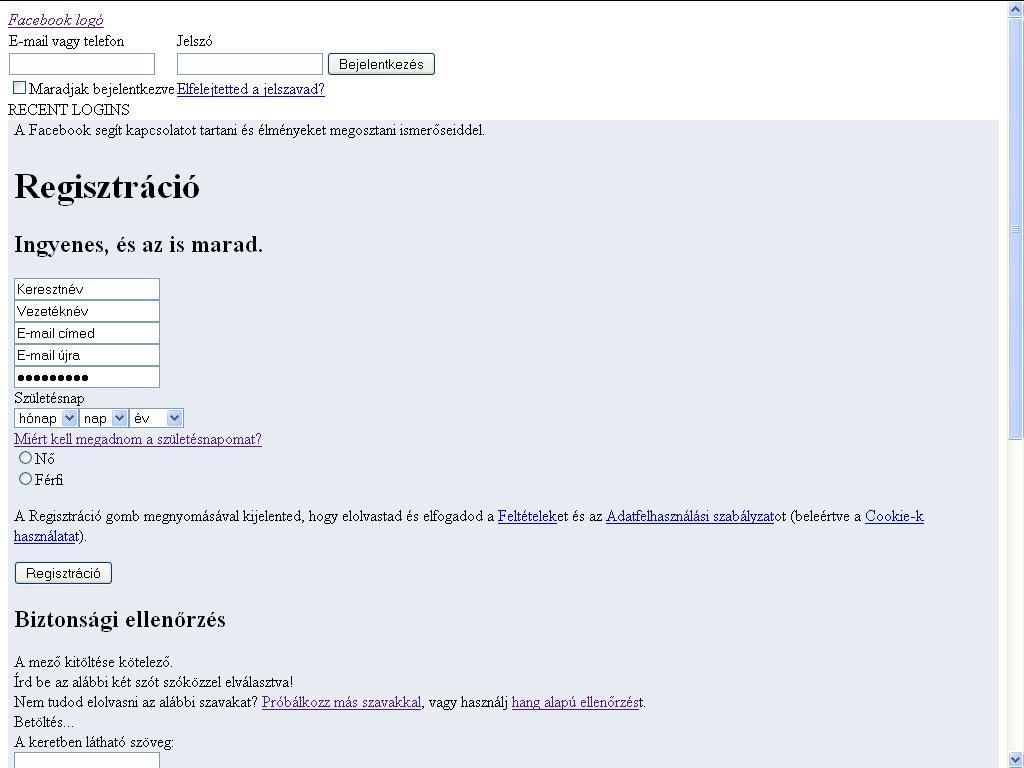Image resolution: width=1024 pixels, height=768 pixels.
Task: Open the hónap birthday dropdown
Action: pyautogui.click(x=46, y=418)
